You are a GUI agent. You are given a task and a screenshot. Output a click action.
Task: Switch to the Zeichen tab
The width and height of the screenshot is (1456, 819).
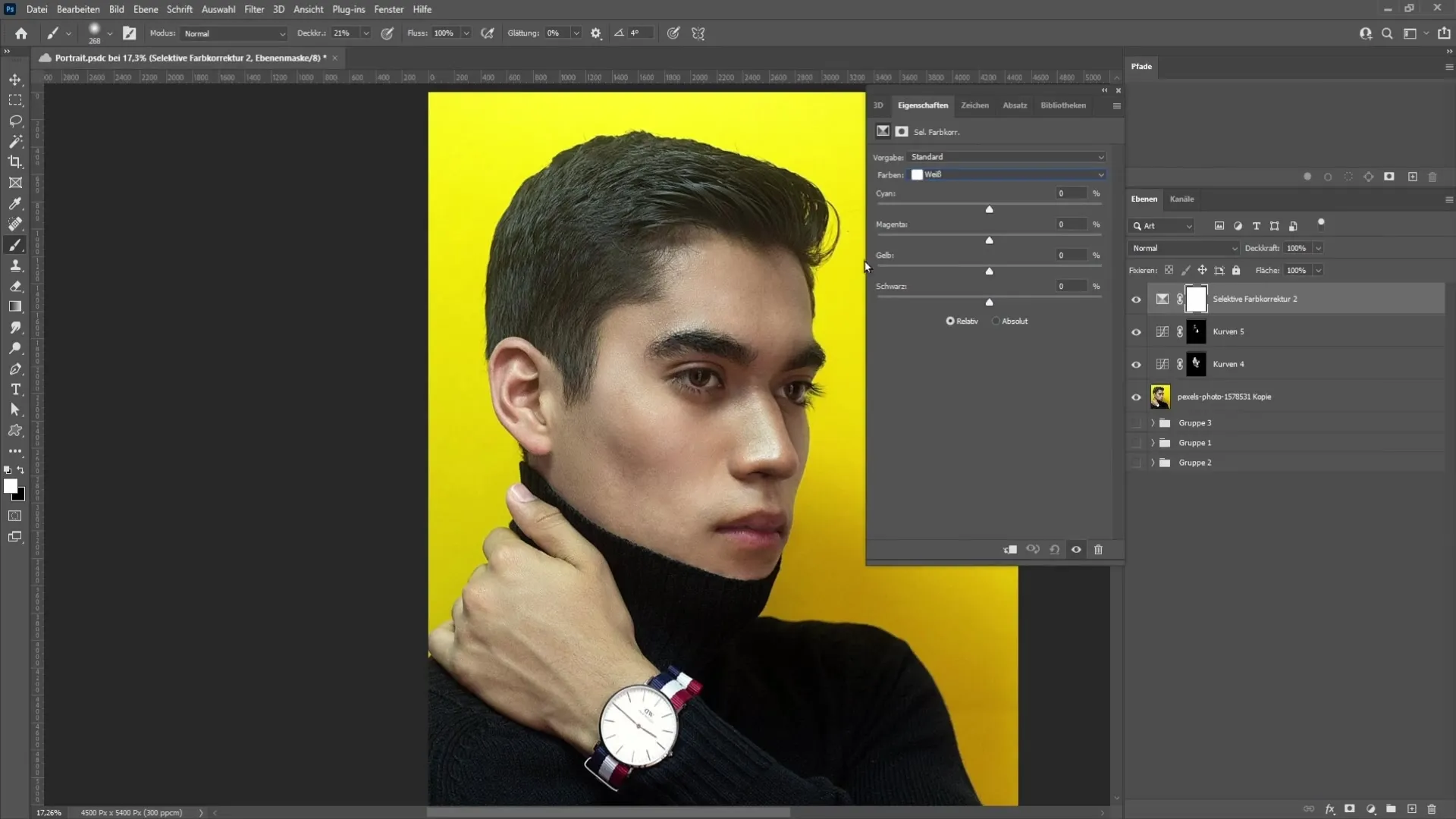pyautogui.click(x=974, y=104)
